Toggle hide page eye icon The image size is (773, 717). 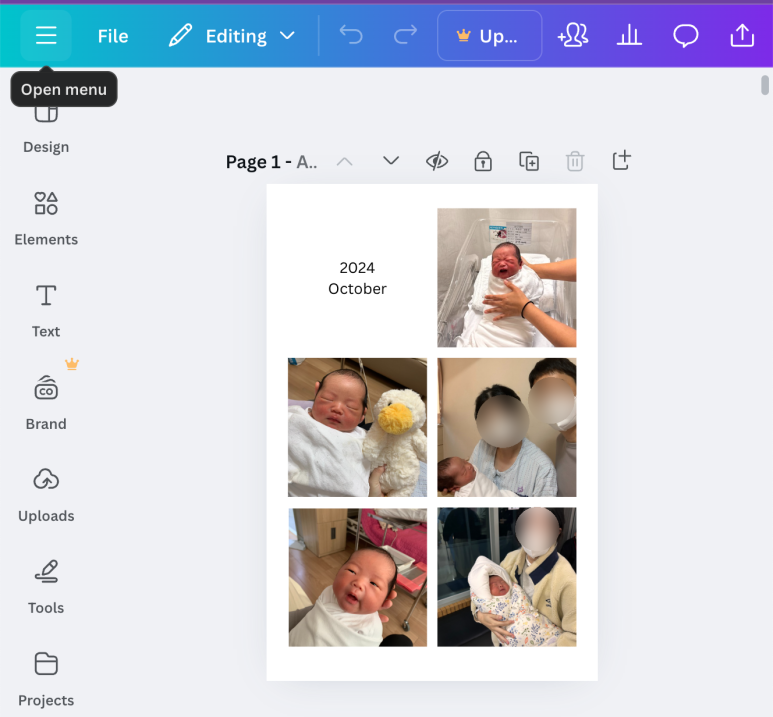[437, 161]
